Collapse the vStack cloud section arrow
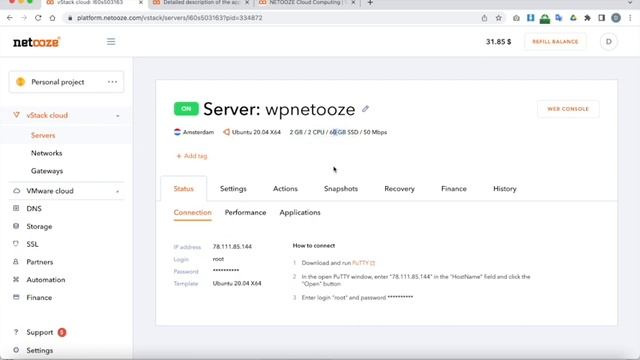This screenshot has width=640, height=360. [118, 116]
